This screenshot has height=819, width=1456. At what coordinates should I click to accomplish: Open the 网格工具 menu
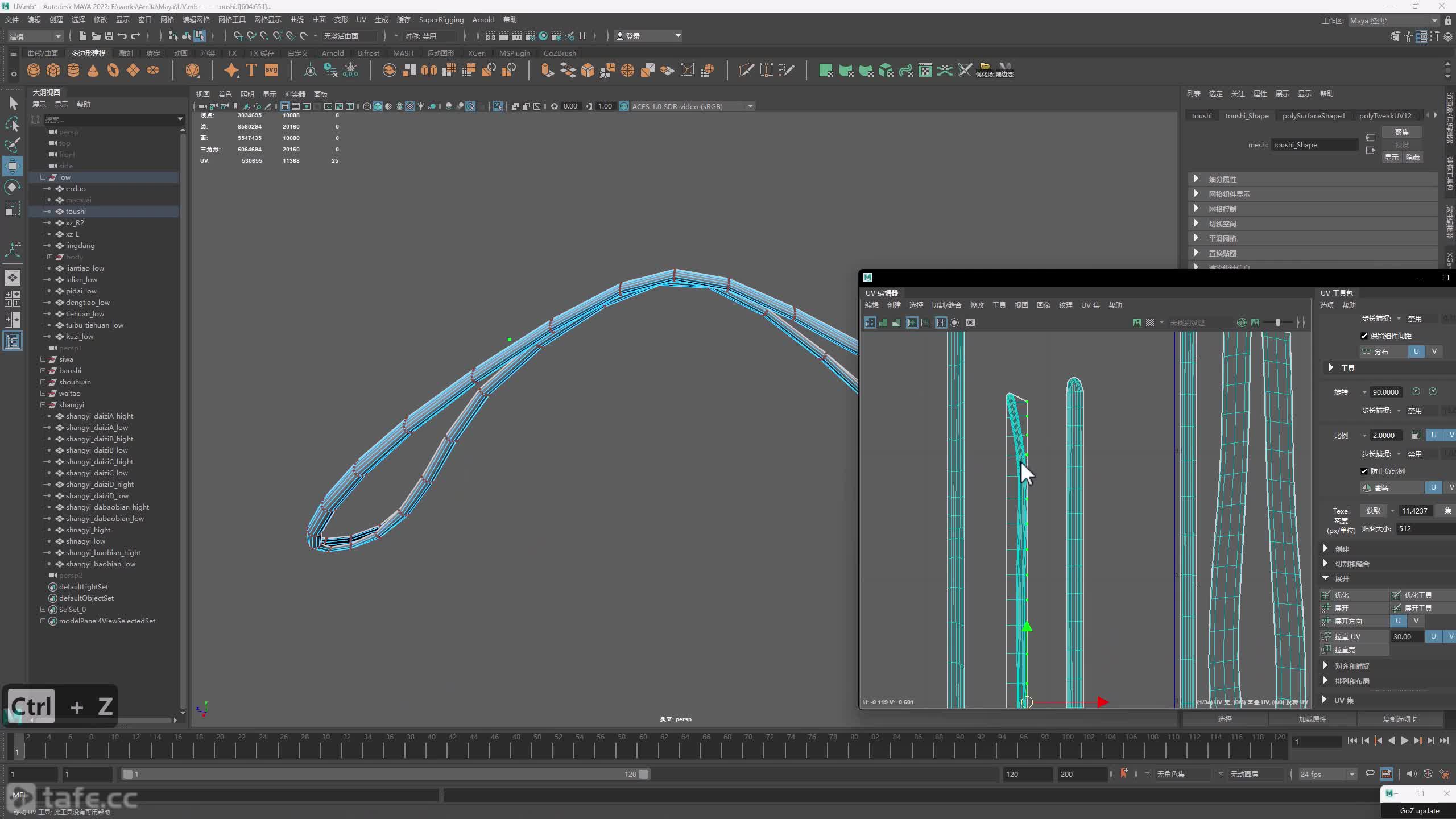click(x=232, y=20)
